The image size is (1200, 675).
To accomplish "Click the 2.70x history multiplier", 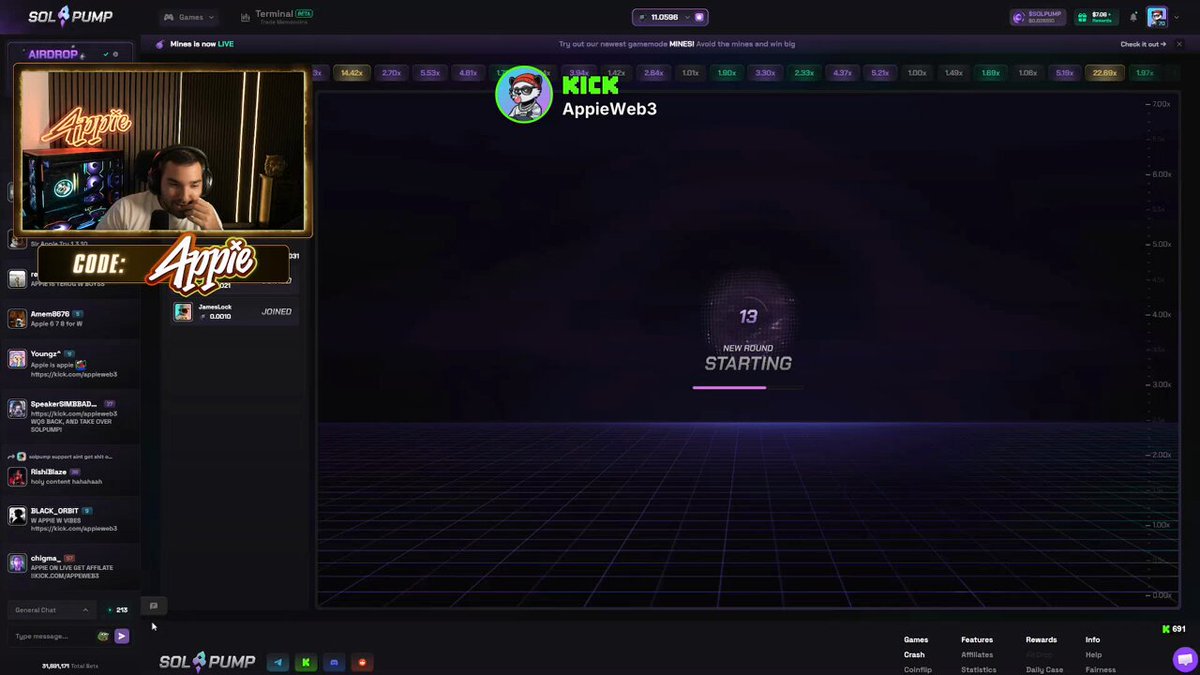I will coord(392,73).
